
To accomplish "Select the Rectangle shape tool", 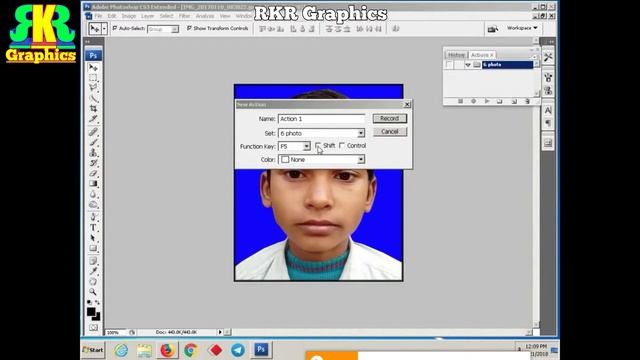I will click(x=93, y=248).
